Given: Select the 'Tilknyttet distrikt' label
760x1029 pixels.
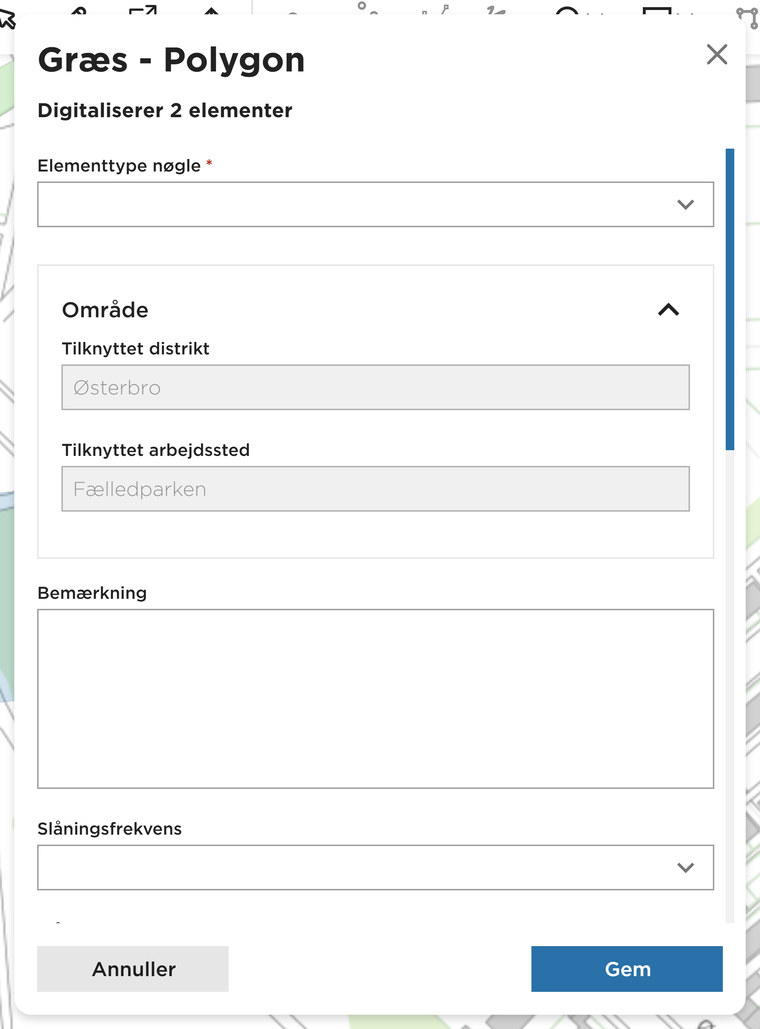Looking at the screenshot, I should (136, 348).
